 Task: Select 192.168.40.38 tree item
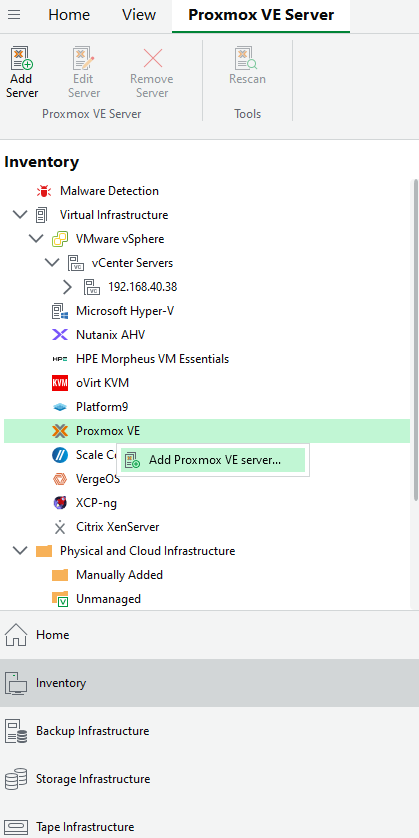pos(142,287)
